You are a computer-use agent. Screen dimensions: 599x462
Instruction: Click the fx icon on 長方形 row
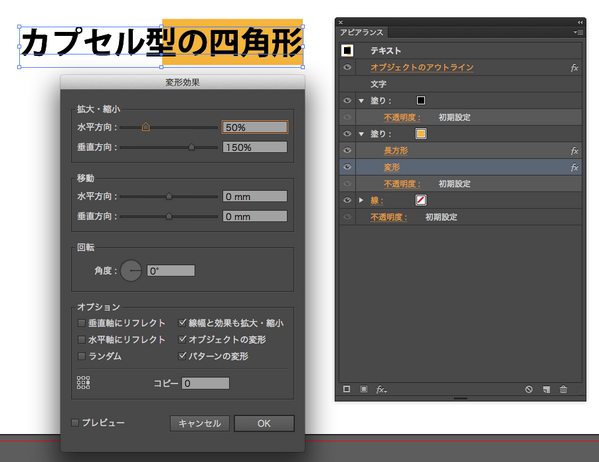coord(574,151)
